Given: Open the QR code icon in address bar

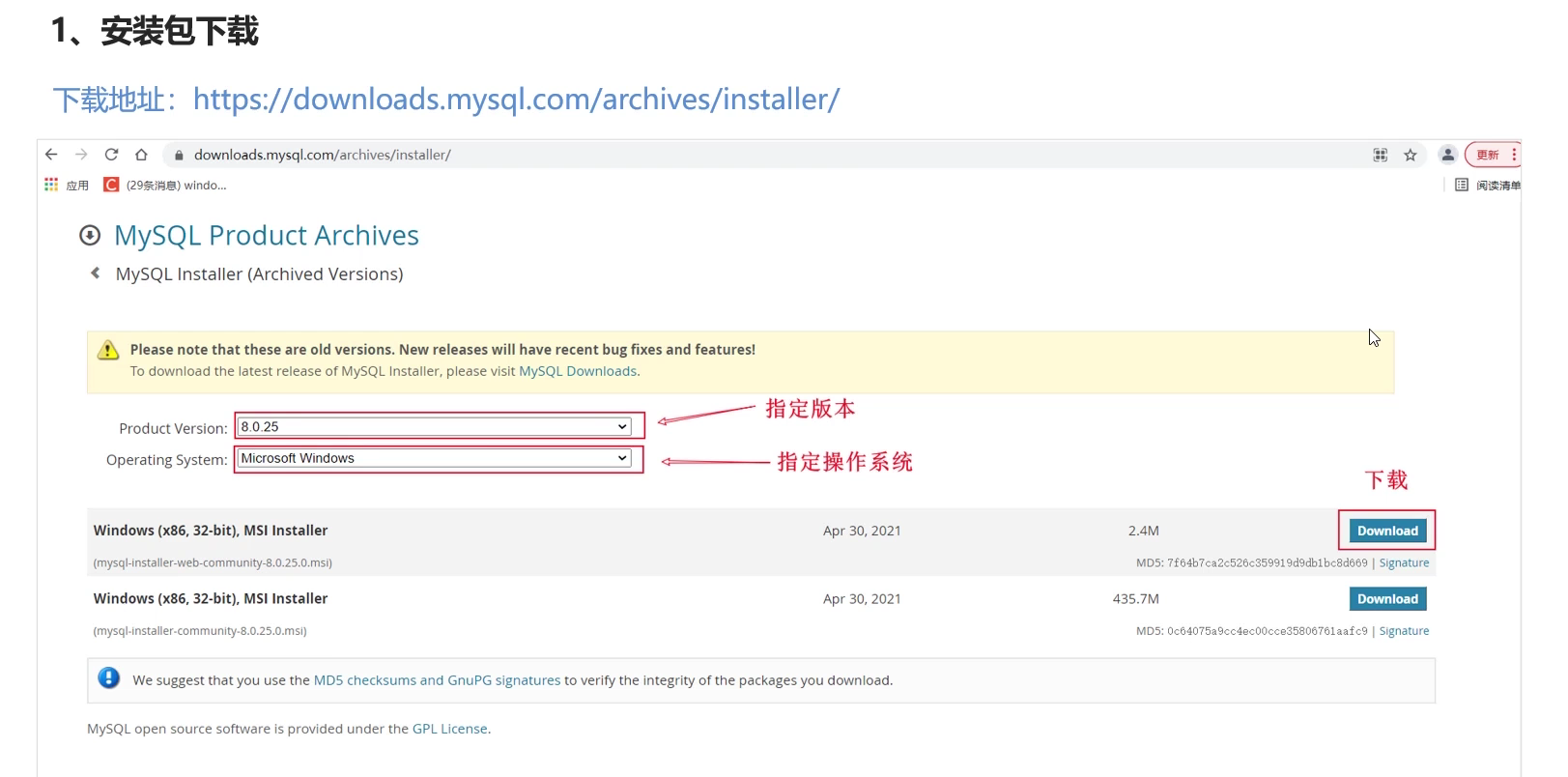Looking at the screenshot, I should [1381, 155].
